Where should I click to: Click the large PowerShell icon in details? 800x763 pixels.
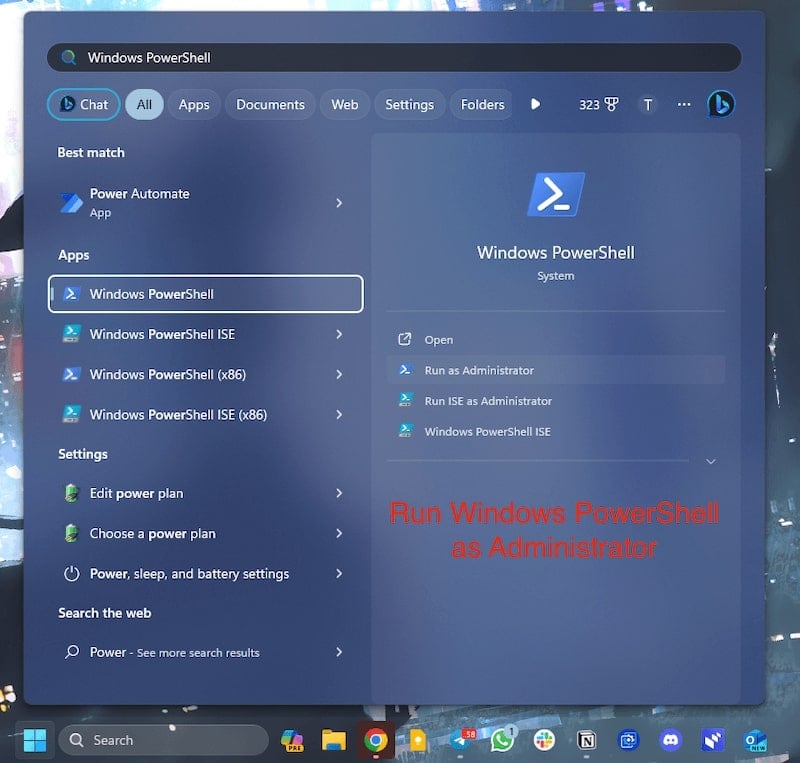pos(556,194)
